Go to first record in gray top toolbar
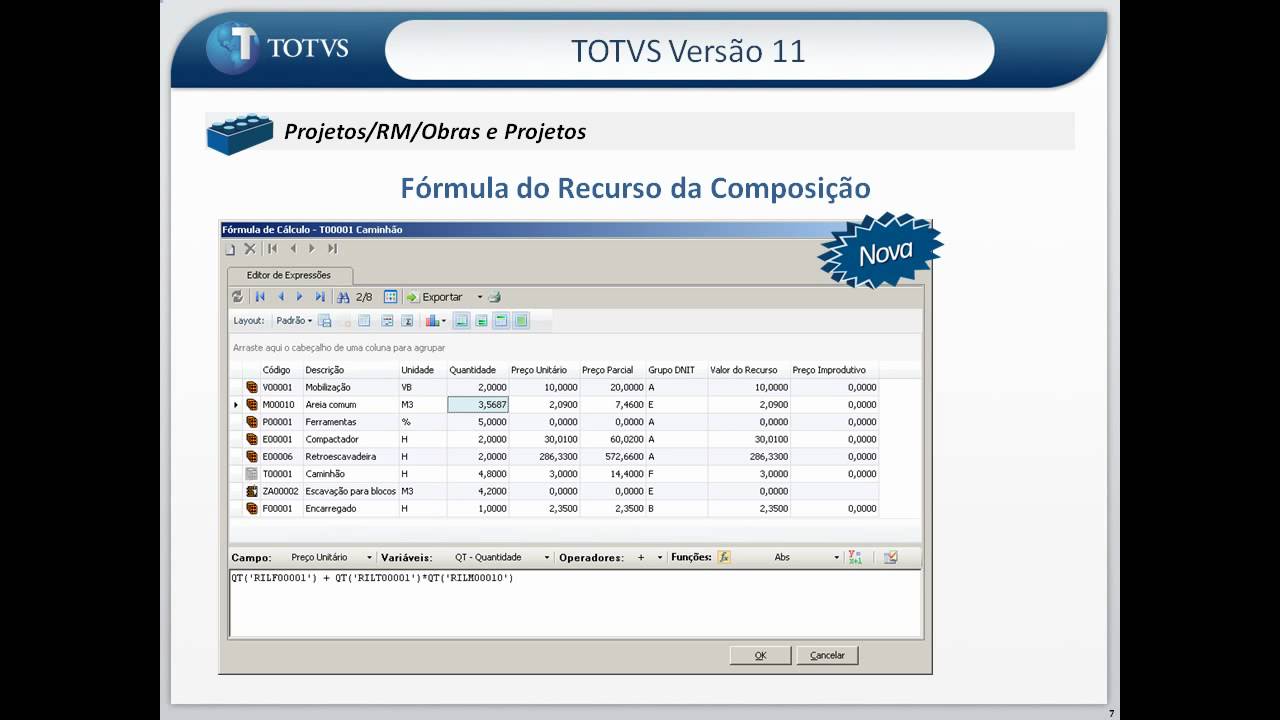Image resolution: width=1280 pixels, height=720 pixels. [x=272, y=249]
